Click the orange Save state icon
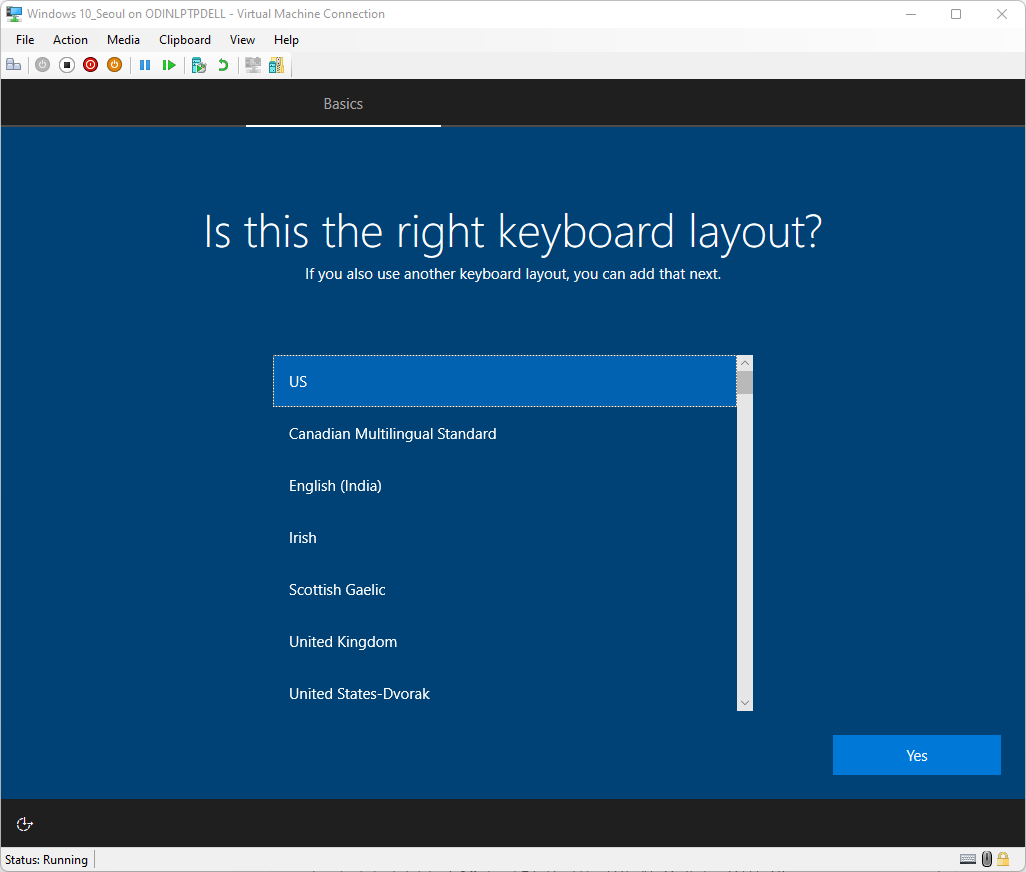 pos(115,65)
